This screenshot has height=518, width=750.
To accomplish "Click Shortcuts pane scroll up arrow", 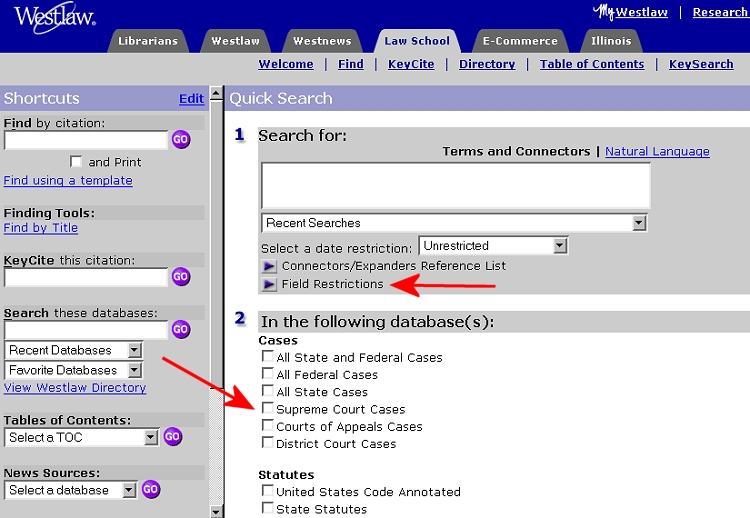I will point(216,93).
